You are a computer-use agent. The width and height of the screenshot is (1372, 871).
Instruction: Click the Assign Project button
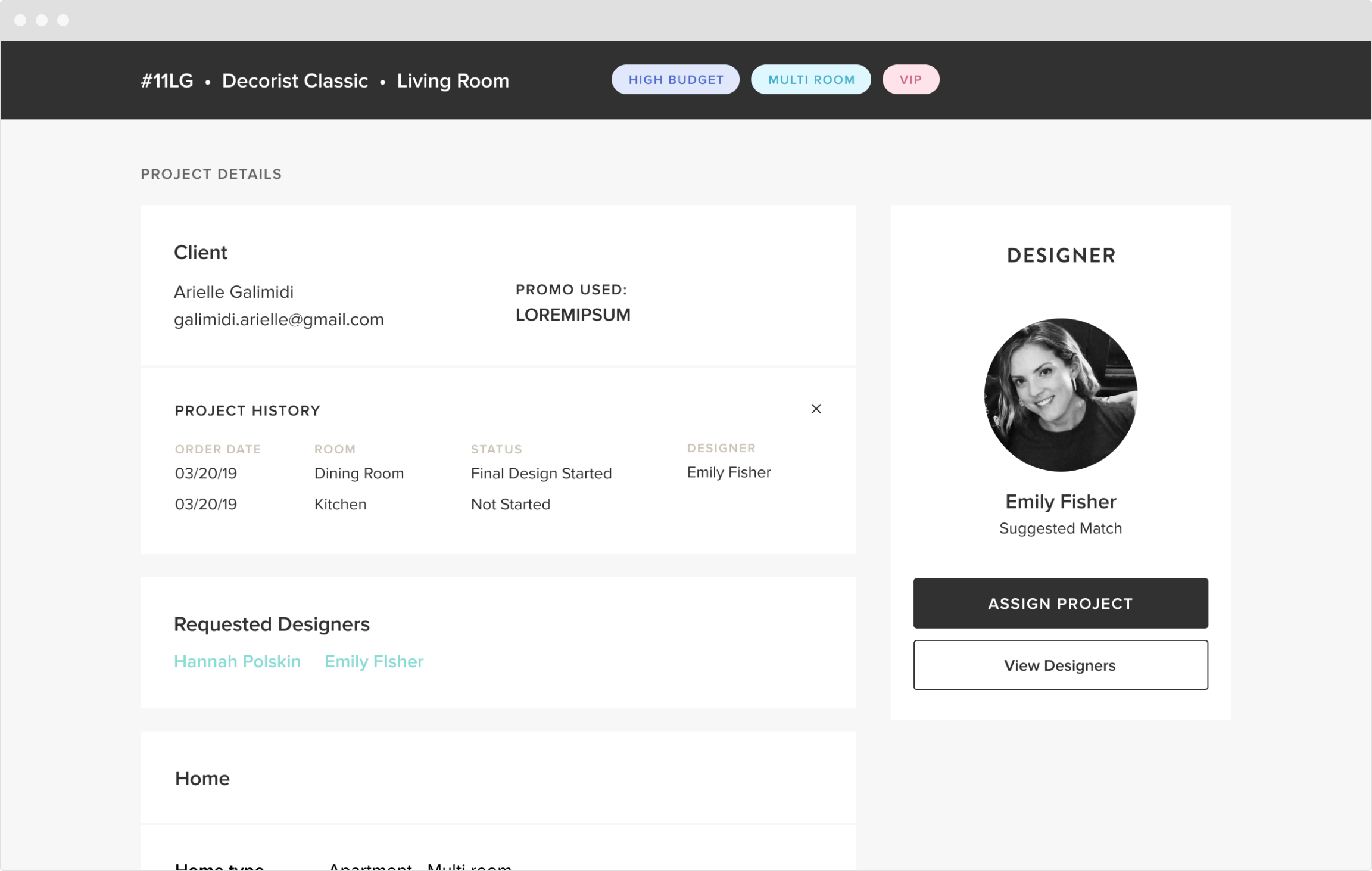pos(1060,603)
